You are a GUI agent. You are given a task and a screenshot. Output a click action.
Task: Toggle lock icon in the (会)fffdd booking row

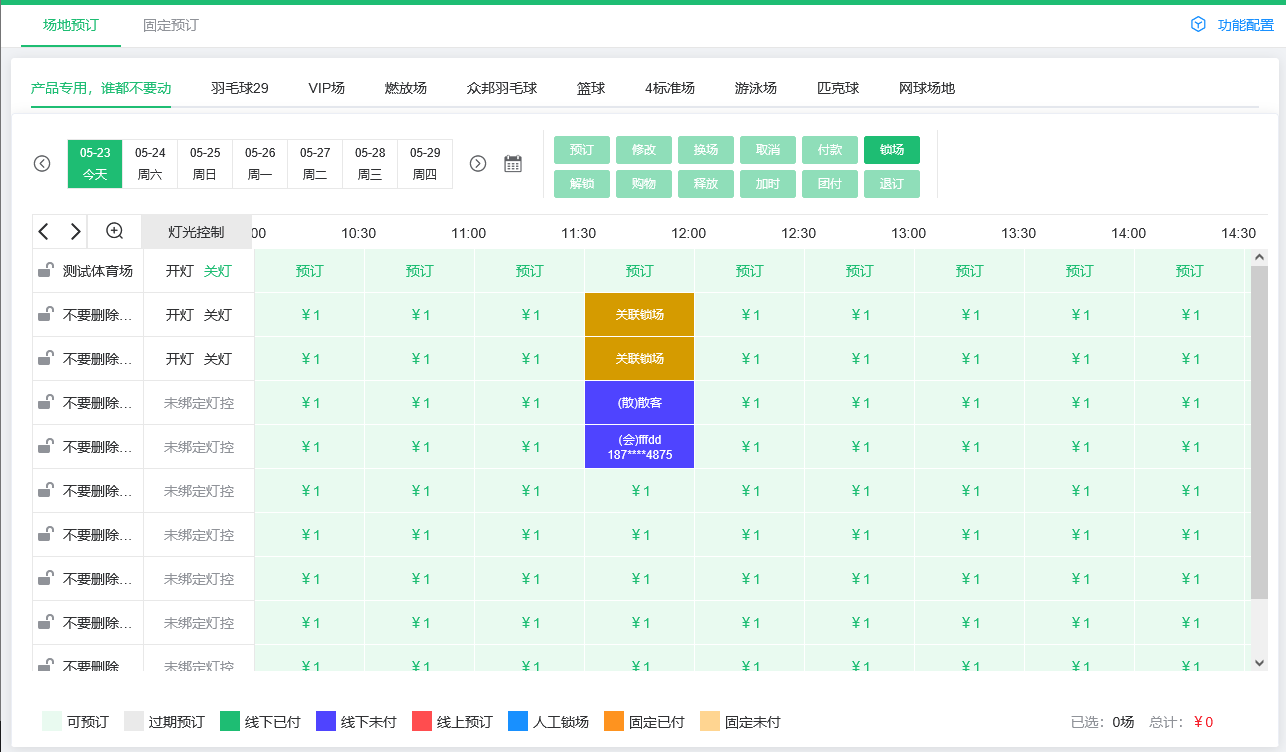click(45, 446)
